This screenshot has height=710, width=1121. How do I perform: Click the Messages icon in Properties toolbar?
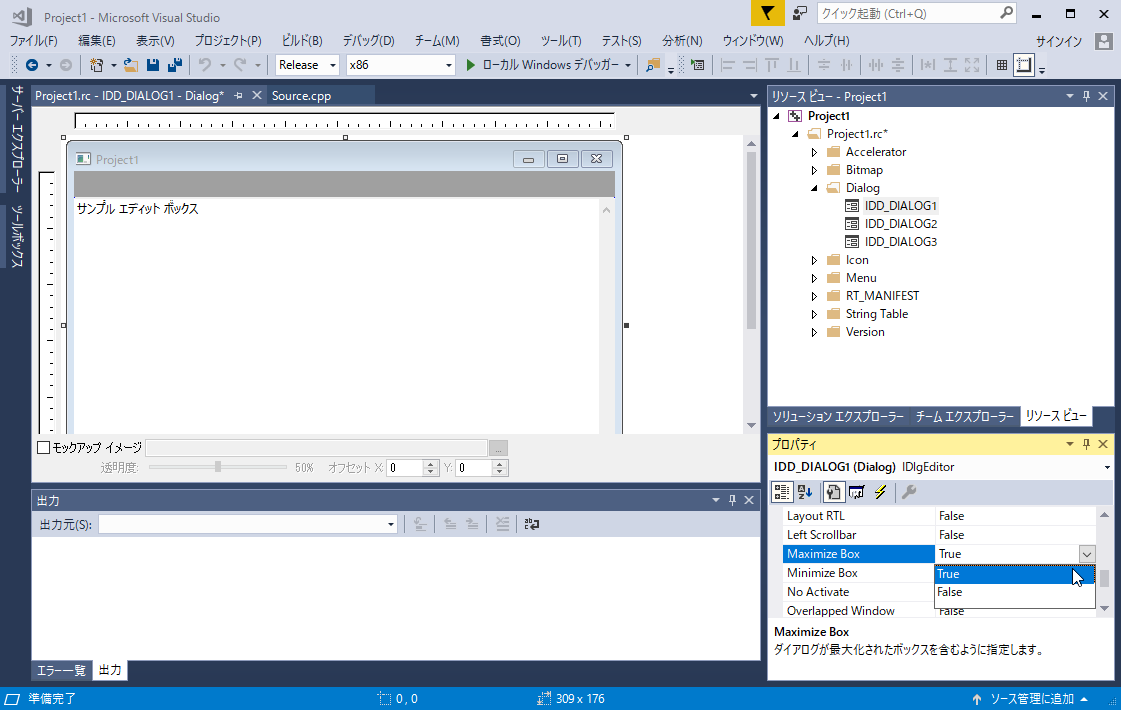(856, 492)
